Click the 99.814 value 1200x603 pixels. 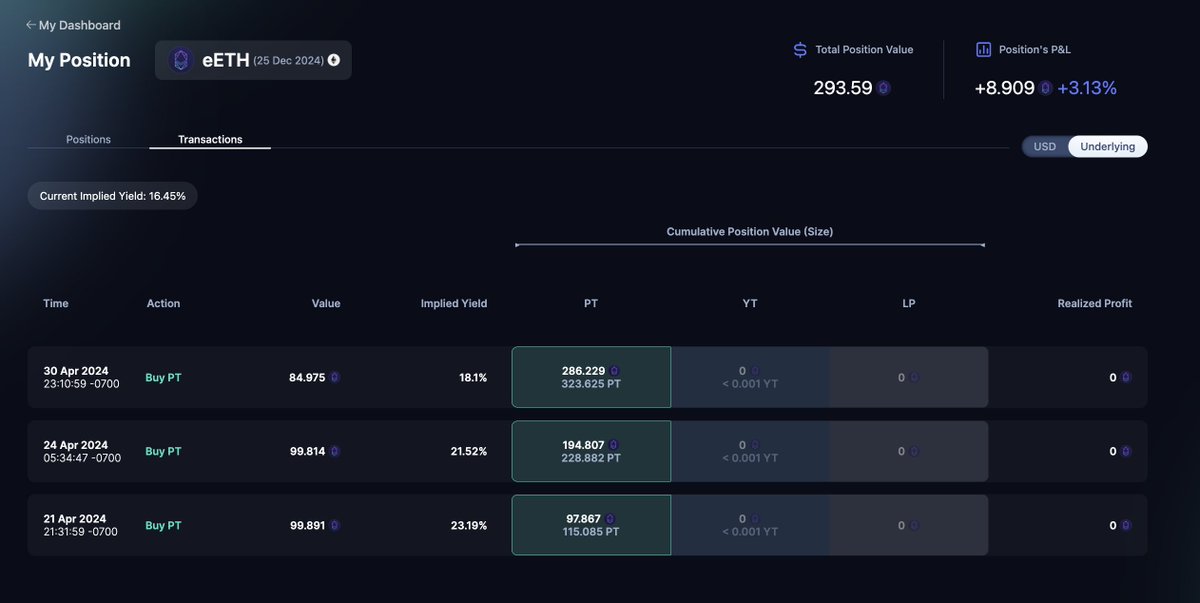point(307,451)
